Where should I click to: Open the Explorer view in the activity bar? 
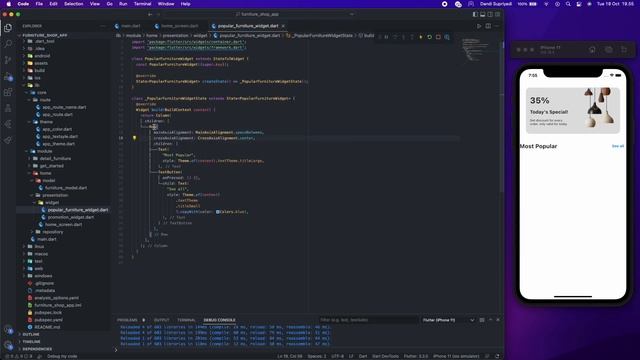click(x=8, y=28)
